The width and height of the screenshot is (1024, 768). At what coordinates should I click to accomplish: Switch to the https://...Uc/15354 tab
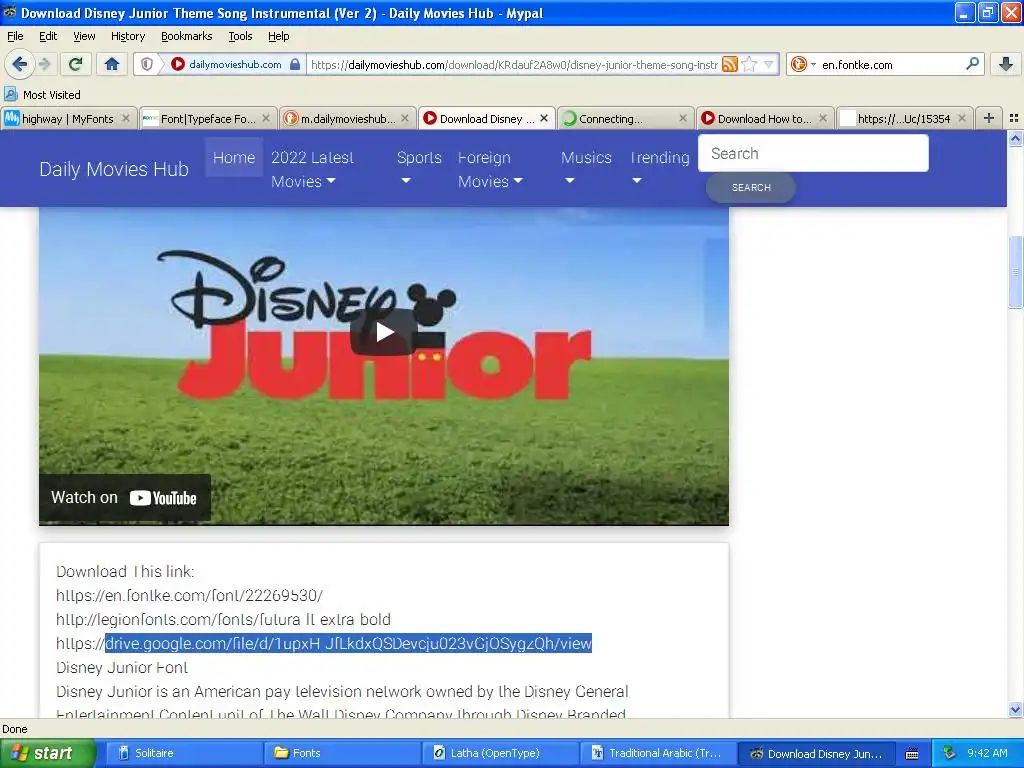[x=904, y=118]
